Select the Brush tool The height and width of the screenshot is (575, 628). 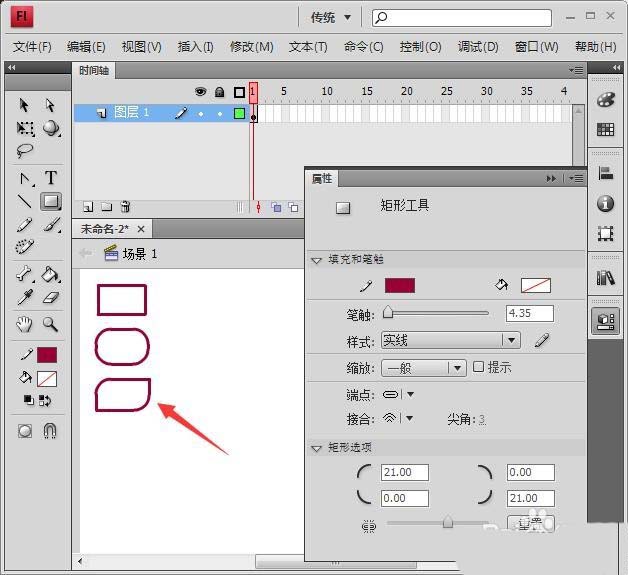52,225
